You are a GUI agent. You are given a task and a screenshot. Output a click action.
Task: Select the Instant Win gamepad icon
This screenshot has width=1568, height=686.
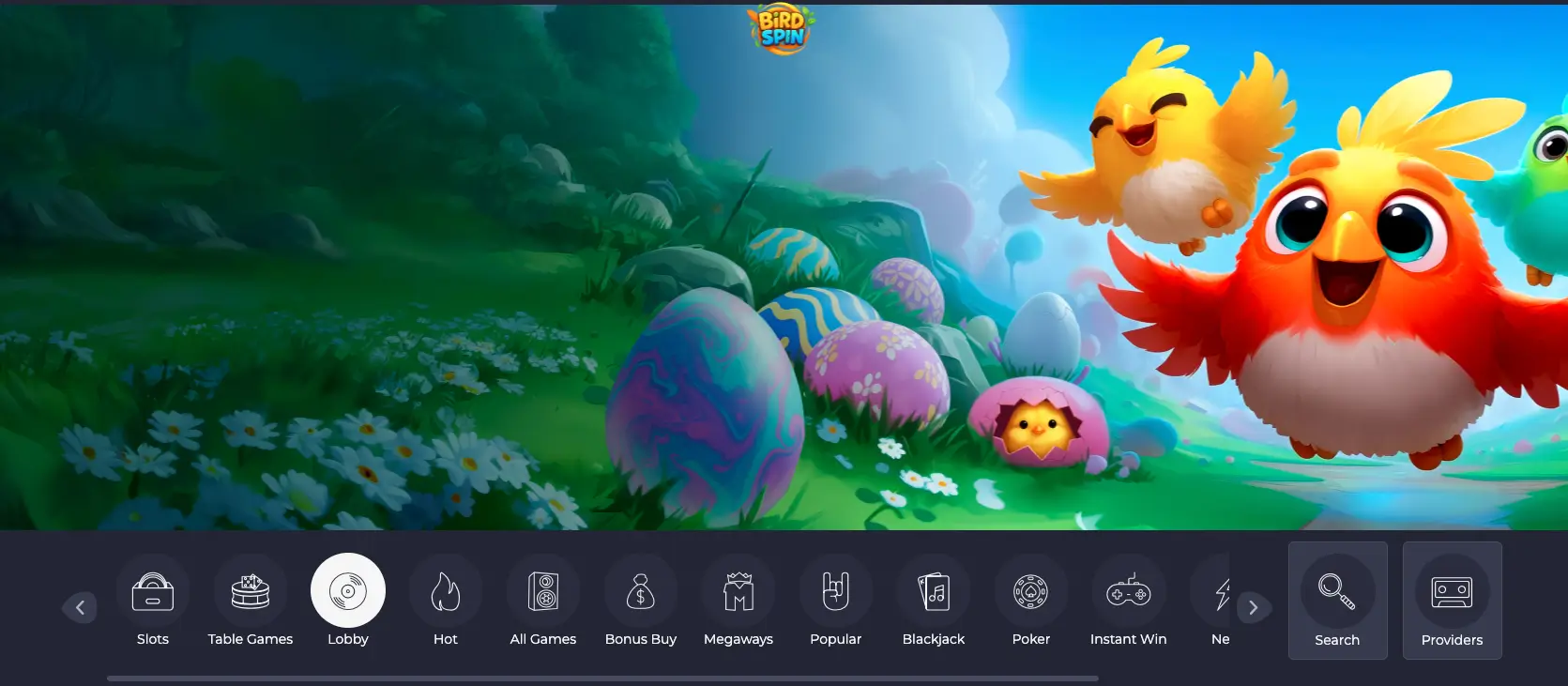click(x=1129, y=591)
